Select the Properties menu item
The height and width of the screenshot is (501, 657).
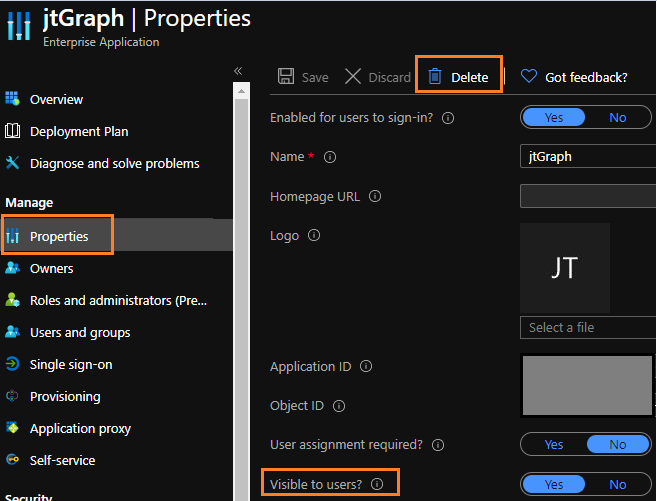pos(59,236)
